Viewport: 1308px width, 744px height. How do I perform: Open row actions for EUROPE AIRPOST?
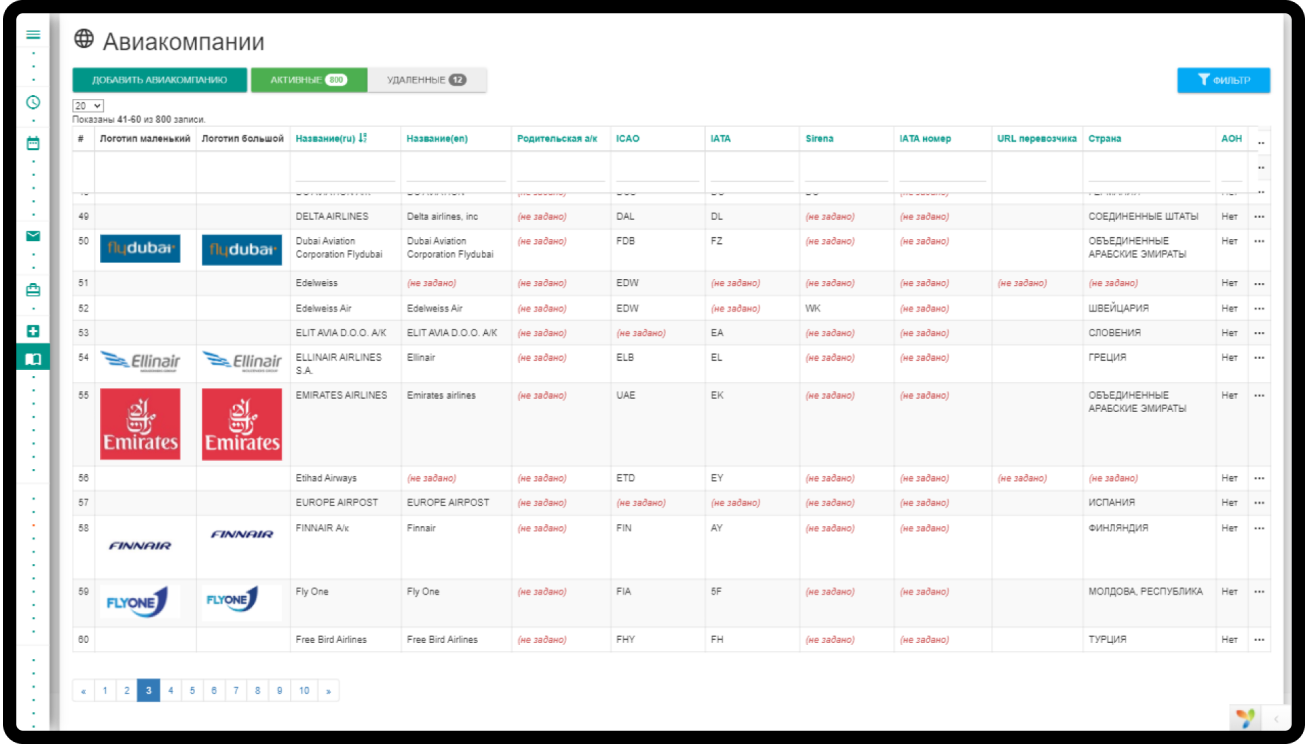click(x=1259, y=503)
